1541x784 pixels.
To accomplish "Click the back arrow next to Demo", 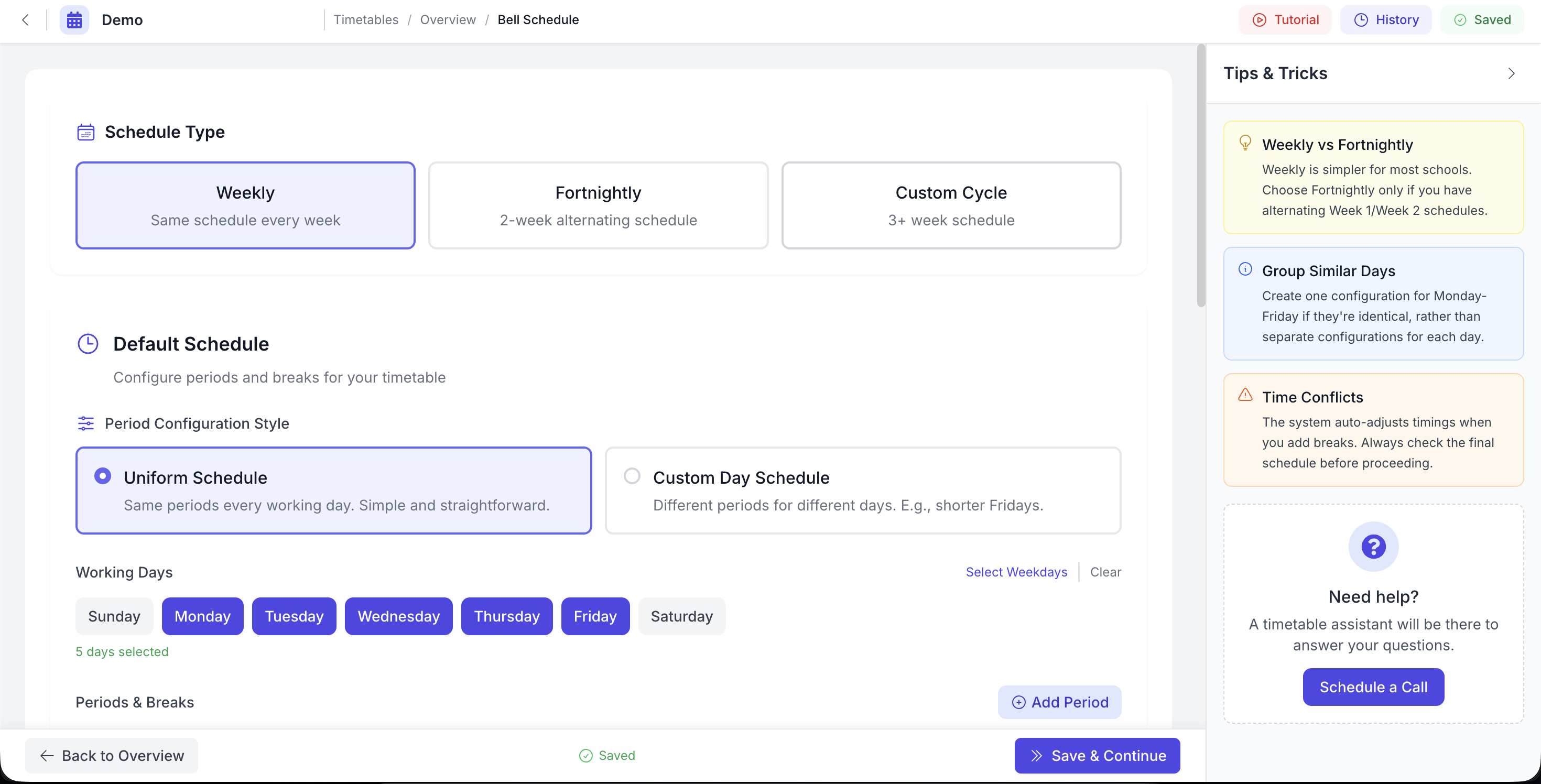I will click(25, 20).
